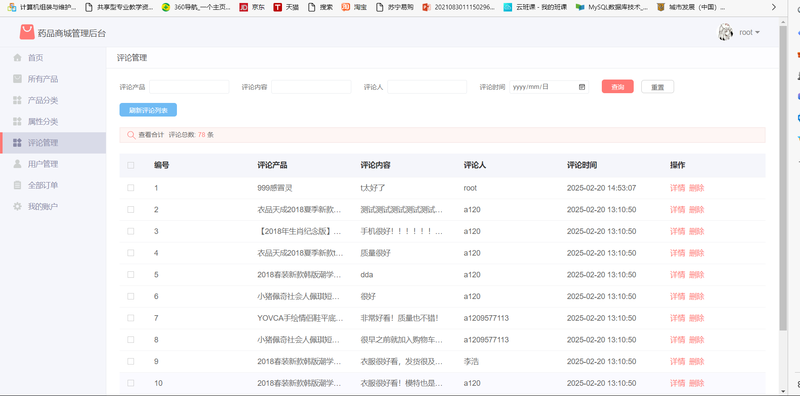Image resolution: width=800 pixels, height=396 pixels.
Task: Check the row 1 checkbox
Action: point(131,188)
